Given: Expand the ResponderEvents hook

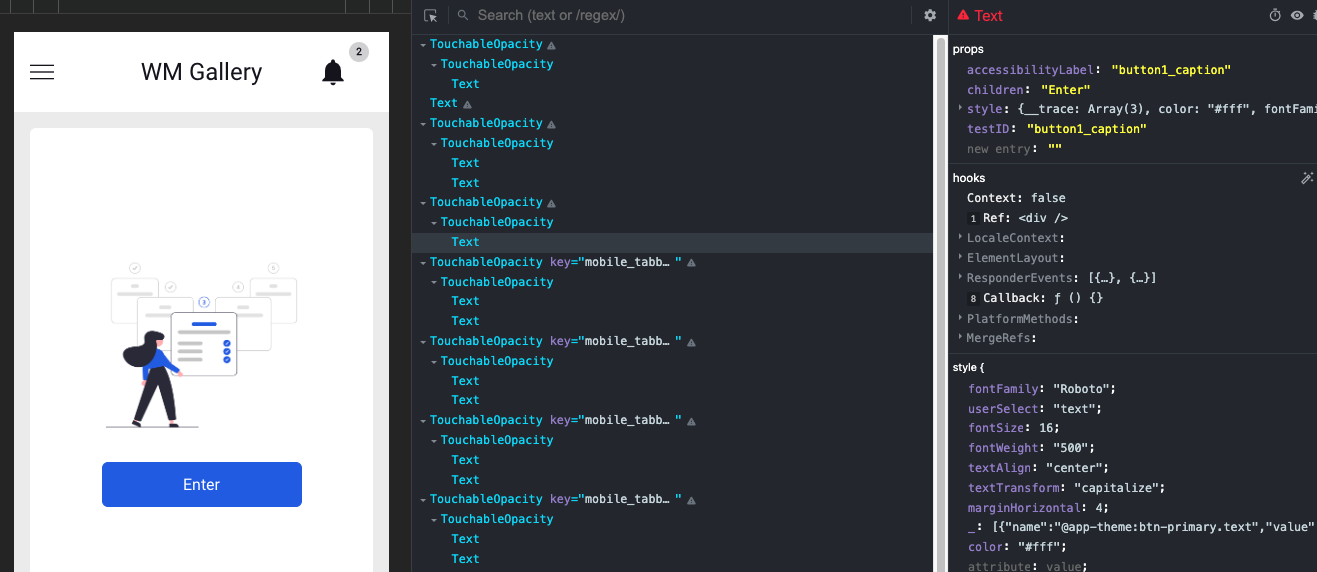Looking at the screenshot, I should [x=961, y=278].
